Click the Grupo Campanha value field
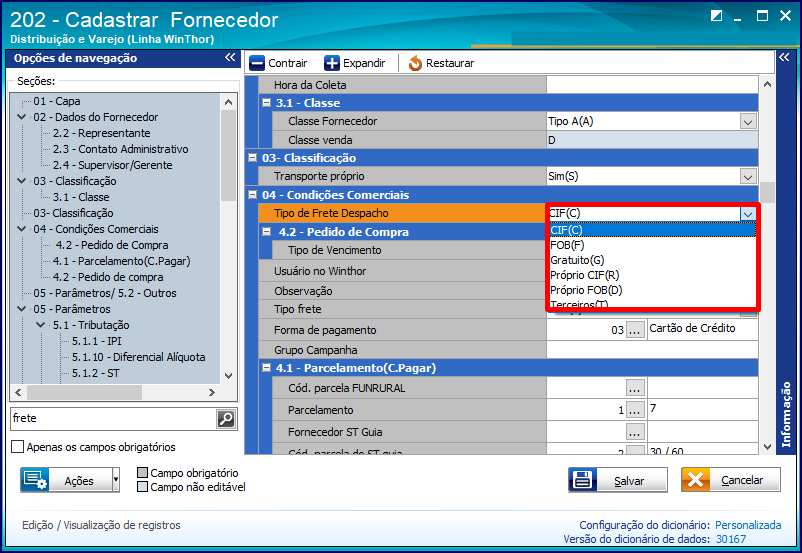 click(x=652, y=350)
